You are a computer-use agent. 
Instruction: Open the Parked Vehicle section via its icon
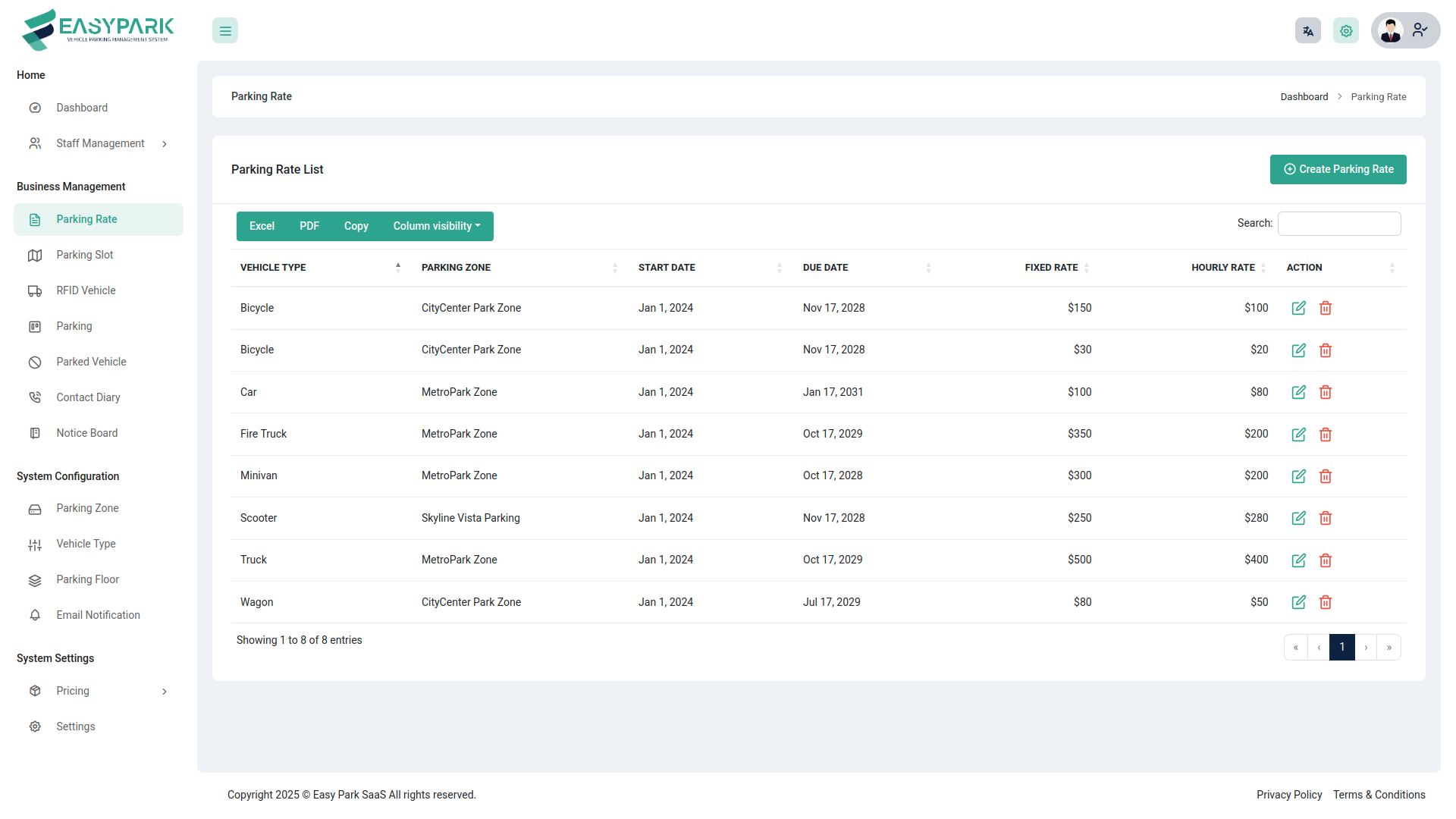35,362
